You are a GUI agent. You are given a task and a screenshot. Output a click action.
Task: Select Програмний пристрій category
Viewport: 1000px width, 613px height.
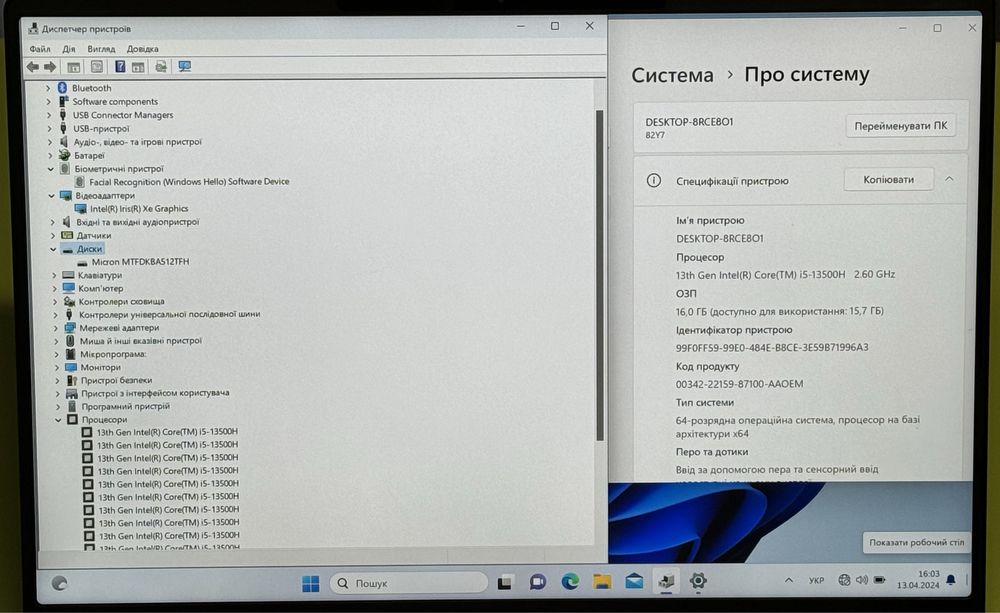126,406
